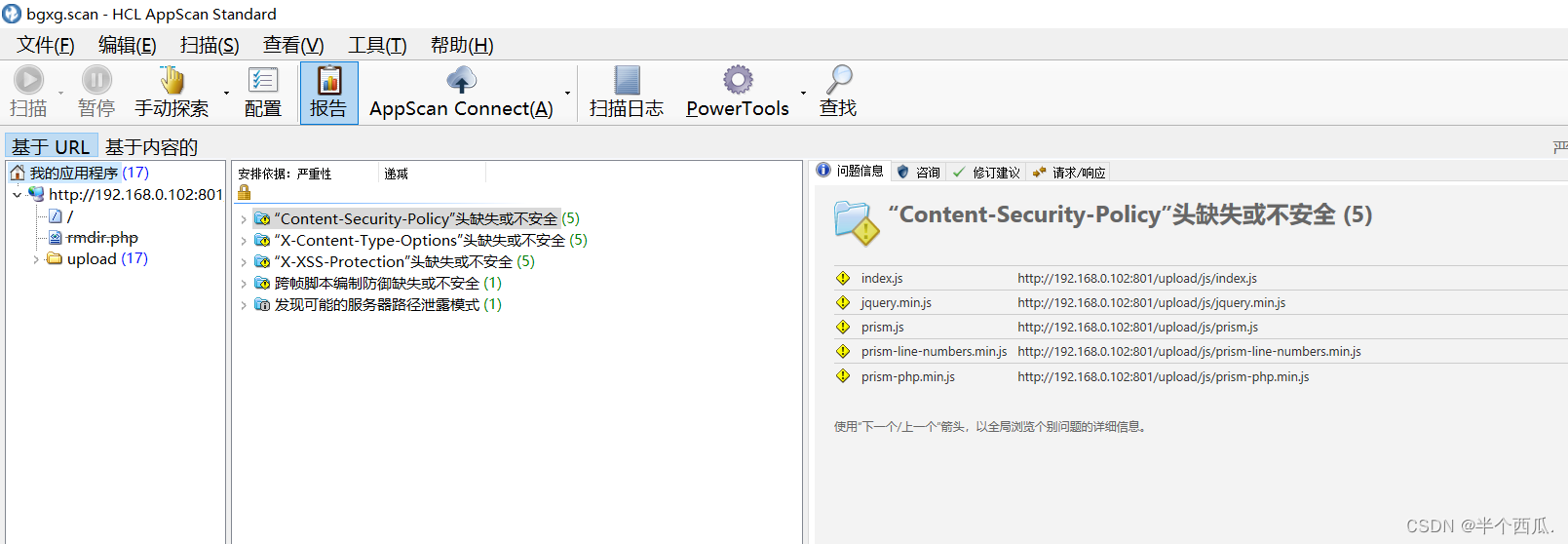The image size is (1568, 544).
Task: Switch to content-based view tab
Action: point(151,146)
